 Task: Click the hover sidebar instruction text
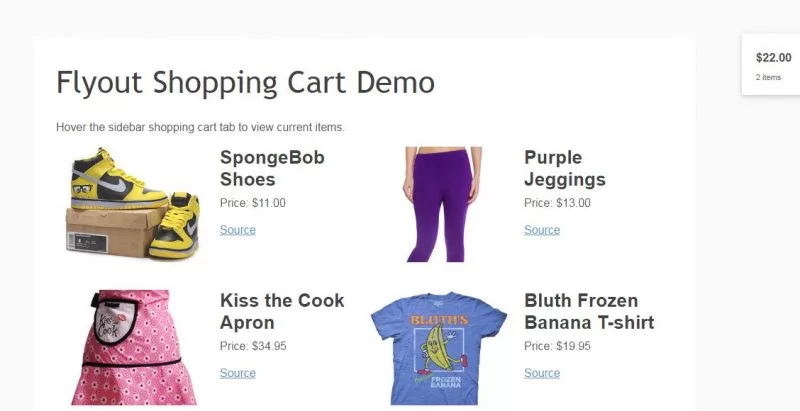coord(200,127)
